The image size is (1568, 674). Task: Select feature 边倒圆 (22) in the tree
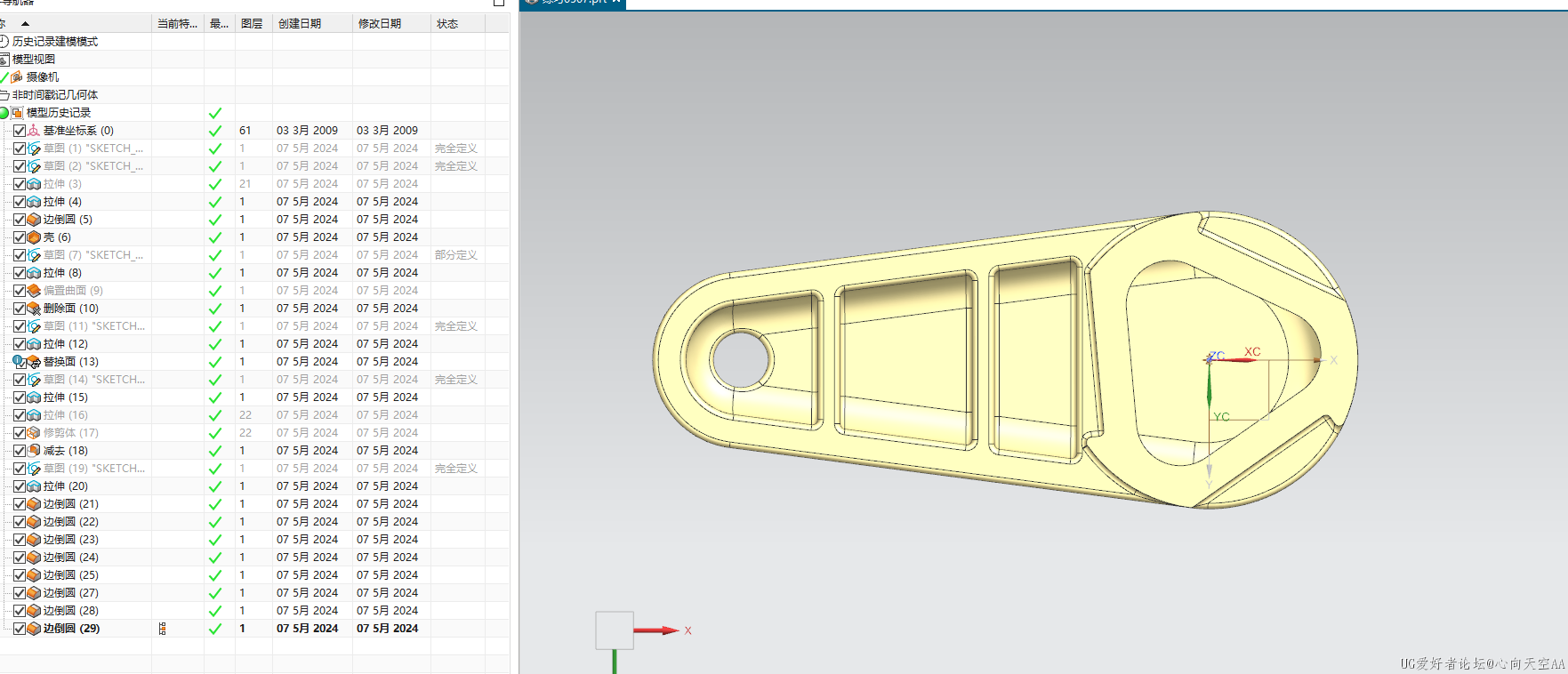71,522
